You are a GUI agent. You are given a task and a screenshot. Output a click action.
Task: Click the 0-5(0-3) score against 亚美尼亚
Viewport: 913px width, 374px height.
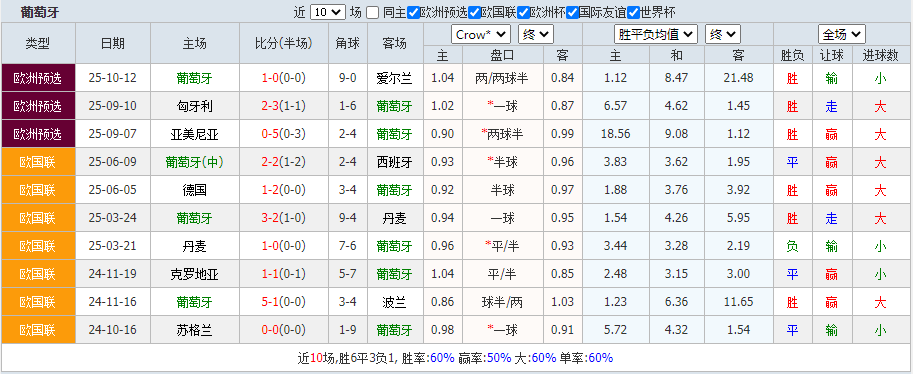pos(284,134)
